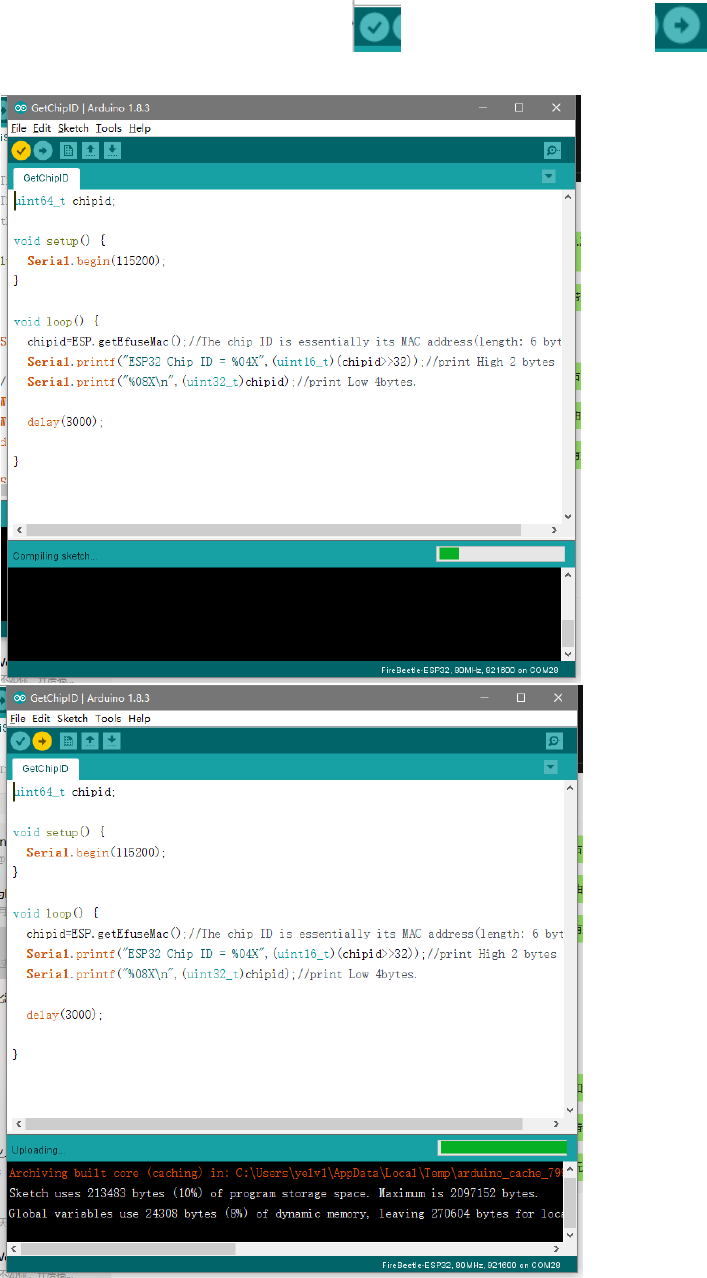This screenshot has height=1278, width=707.
Task: Click Open sketch icon in lower Arduino window
Action: [x=90, y=740]
